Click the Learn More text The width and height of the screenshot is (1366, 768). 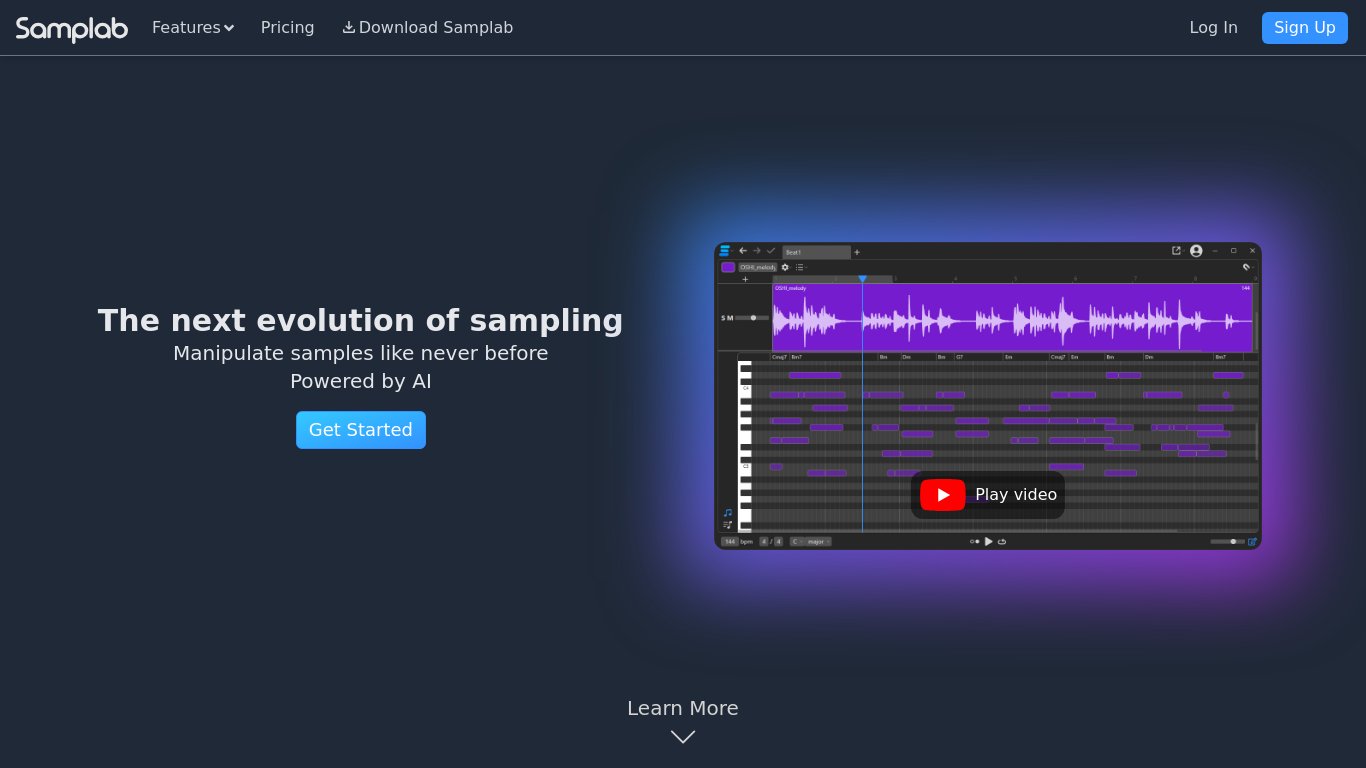coord(683,708)
